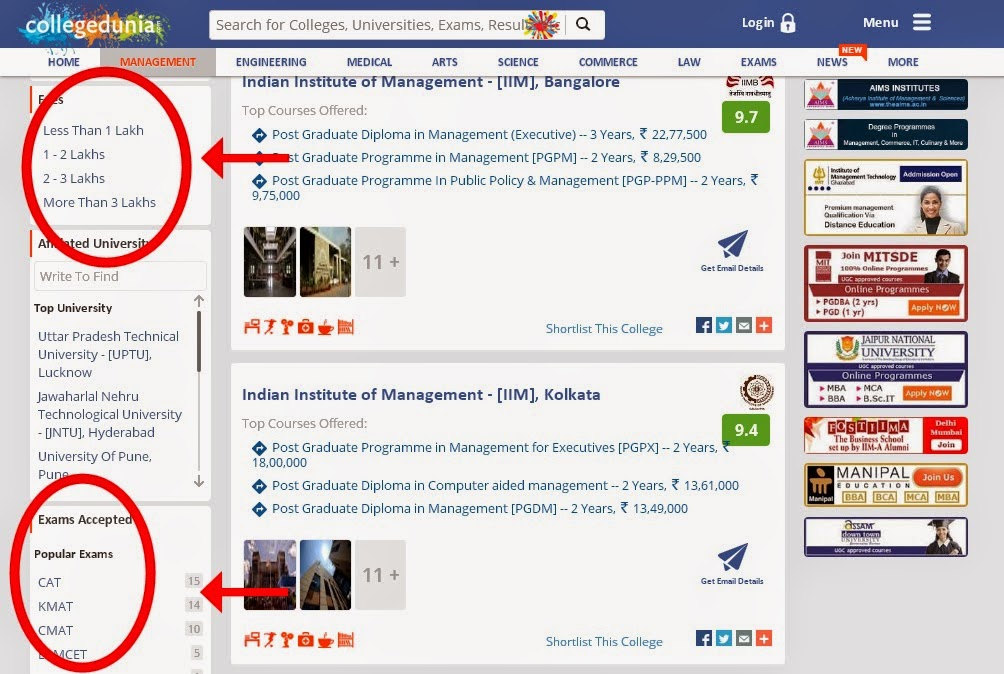1004x674 pixels.
Task: Open the MANAGEMENT tab
Action: point(158,62)
